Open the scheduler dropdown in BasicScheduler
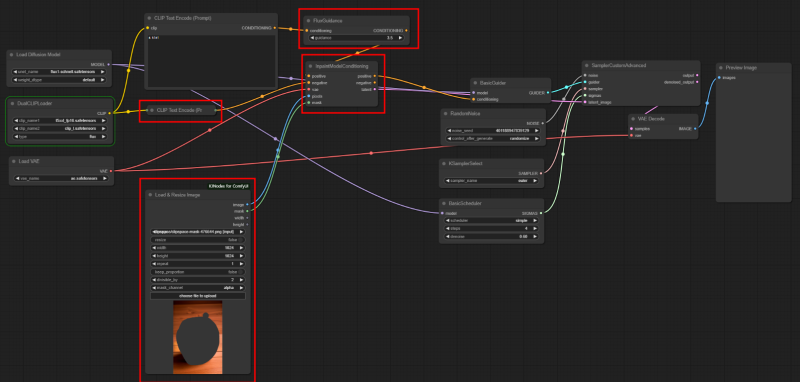 click(492, 220)
